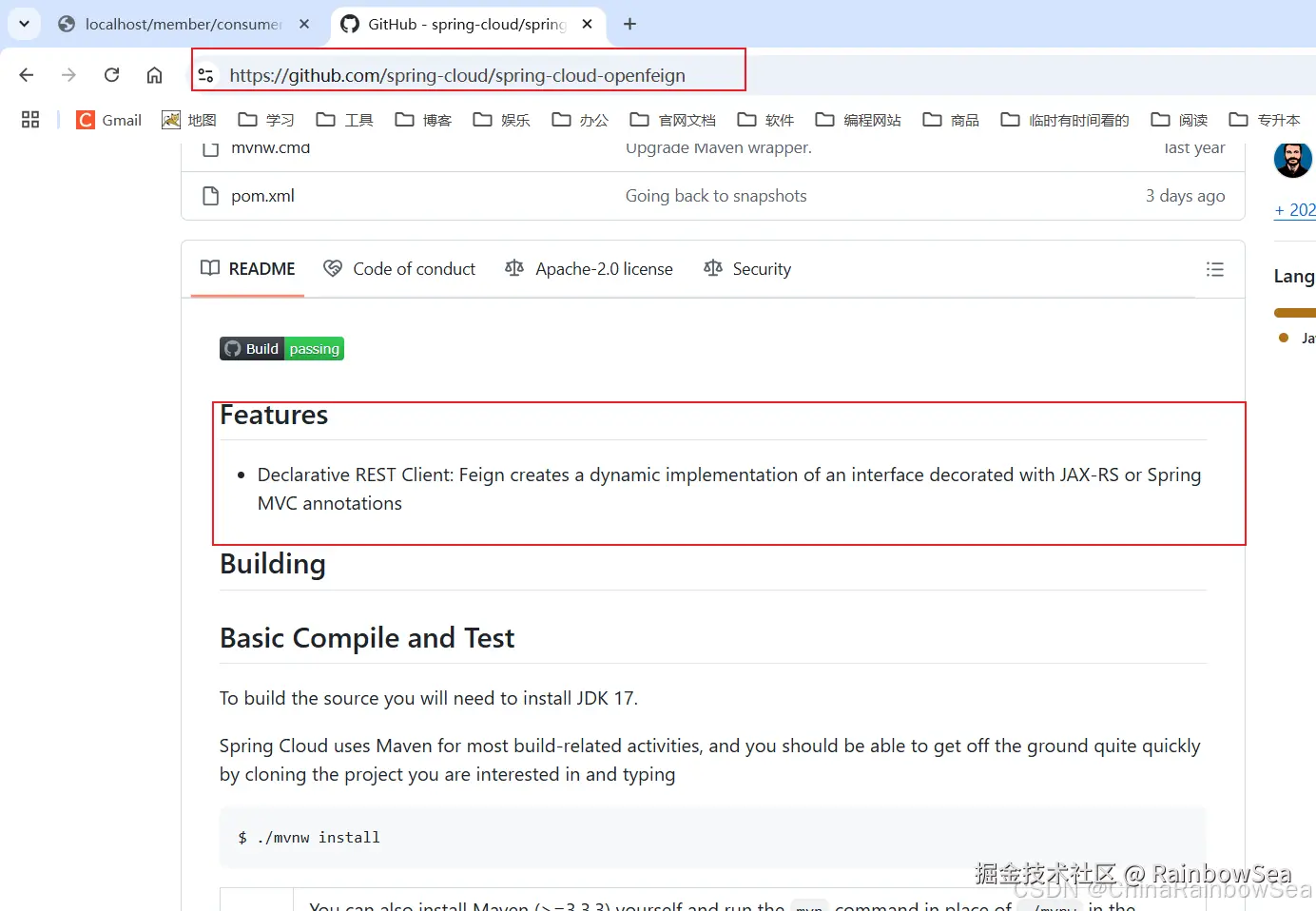This screenshot has width=1316, height=911.
Task: Open the 临时有时间看的 bookmark folder
Action: [1065, 120]
